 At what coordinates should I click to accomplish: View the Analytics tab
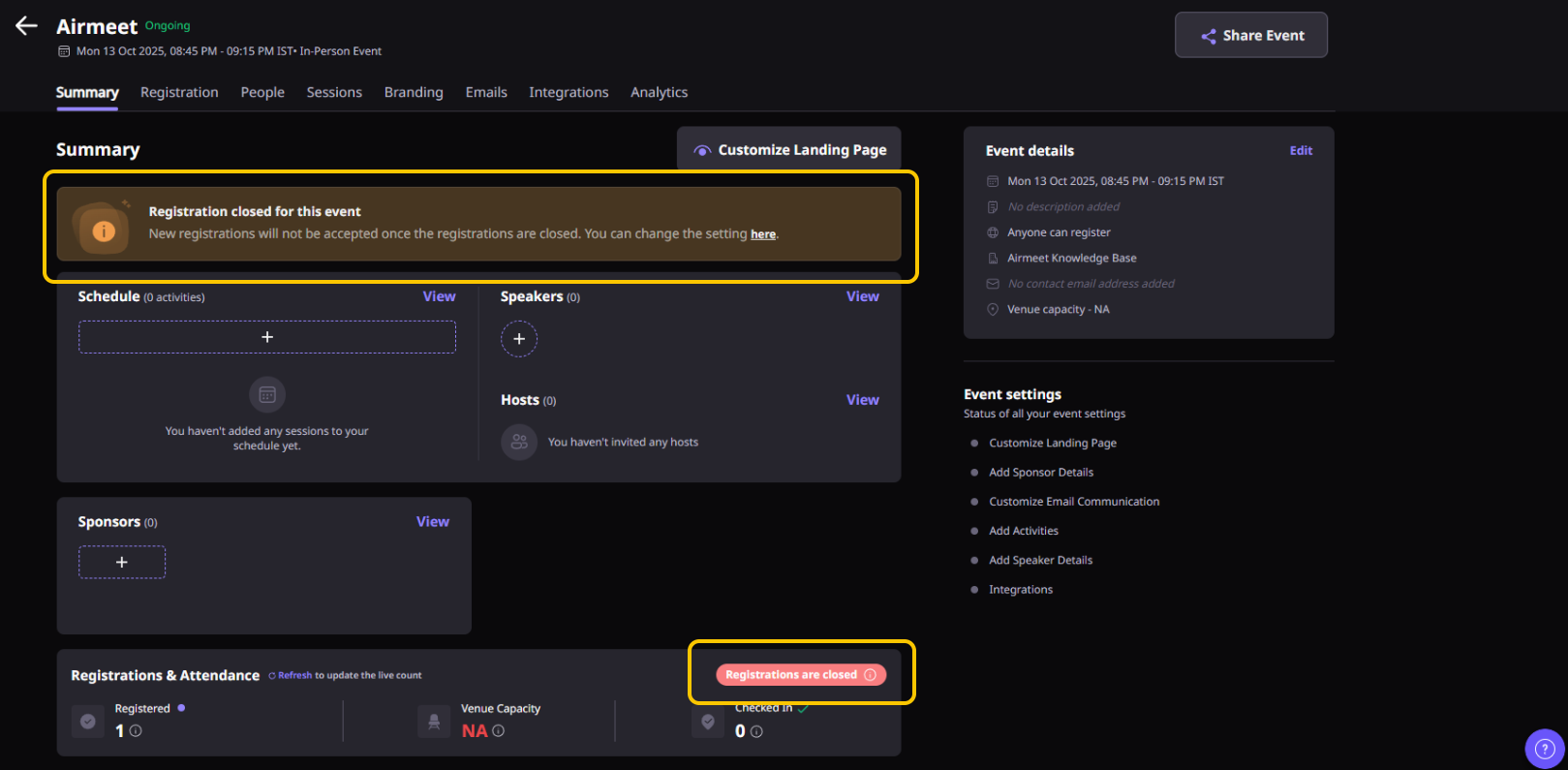(660, 92)
